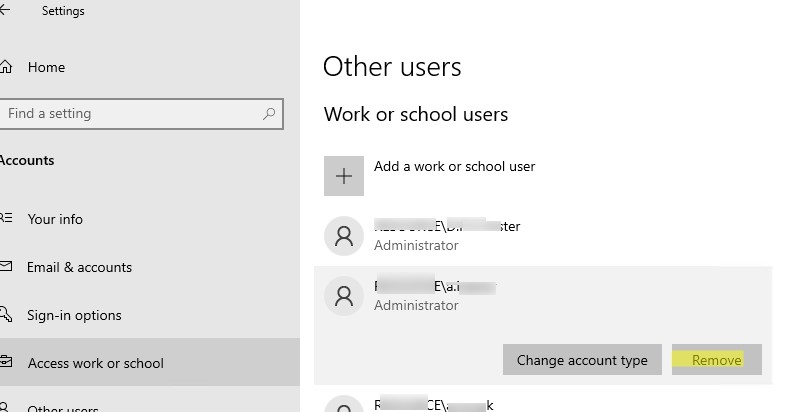Click the Home house icon
Viewport: 792px width, 412px height.
pos(6,67)
